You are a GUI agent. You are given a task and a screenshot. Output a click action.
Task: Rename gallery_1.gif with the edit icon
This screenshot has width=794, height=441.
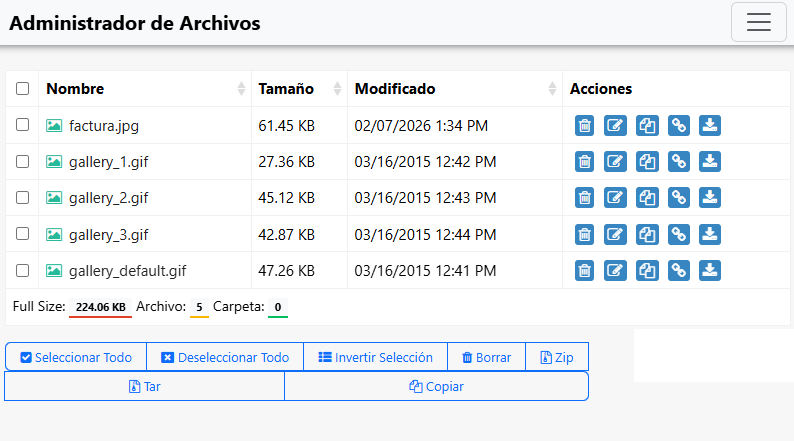coord(616,162)
